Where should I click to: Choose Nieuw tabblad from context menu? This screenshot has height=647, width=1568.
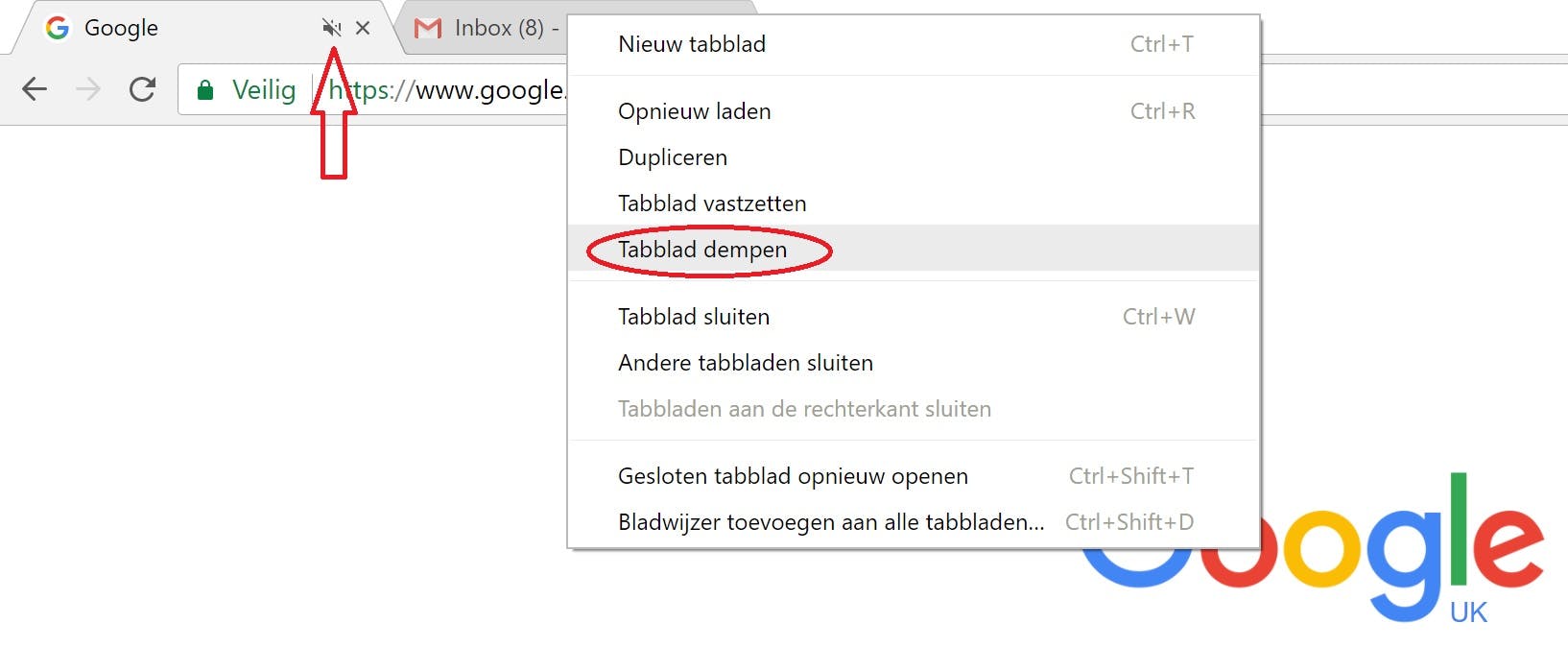(692, 44)
